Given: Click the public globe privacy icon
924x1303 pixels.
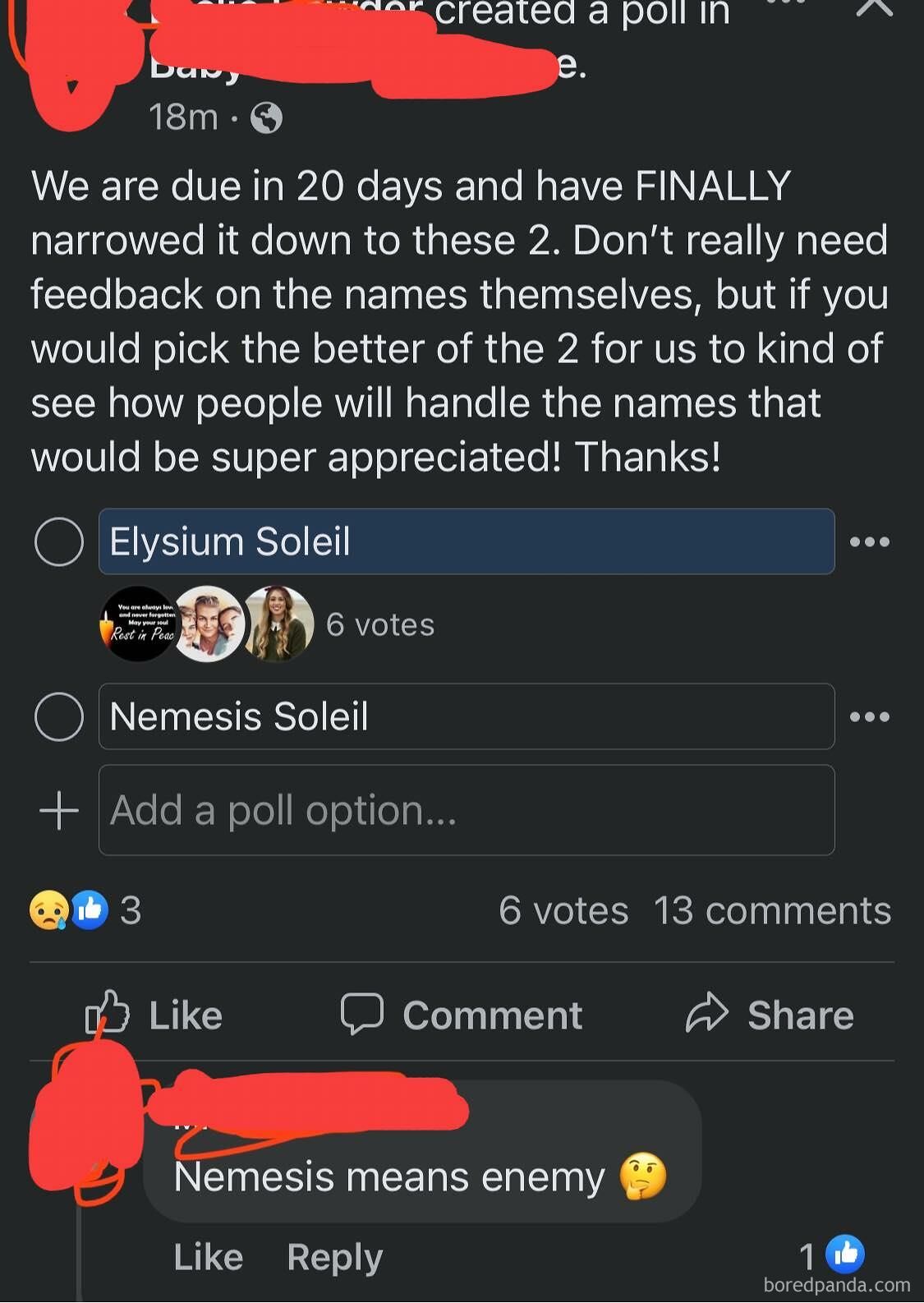Looking at the screenshot, I should coord(266,118).
